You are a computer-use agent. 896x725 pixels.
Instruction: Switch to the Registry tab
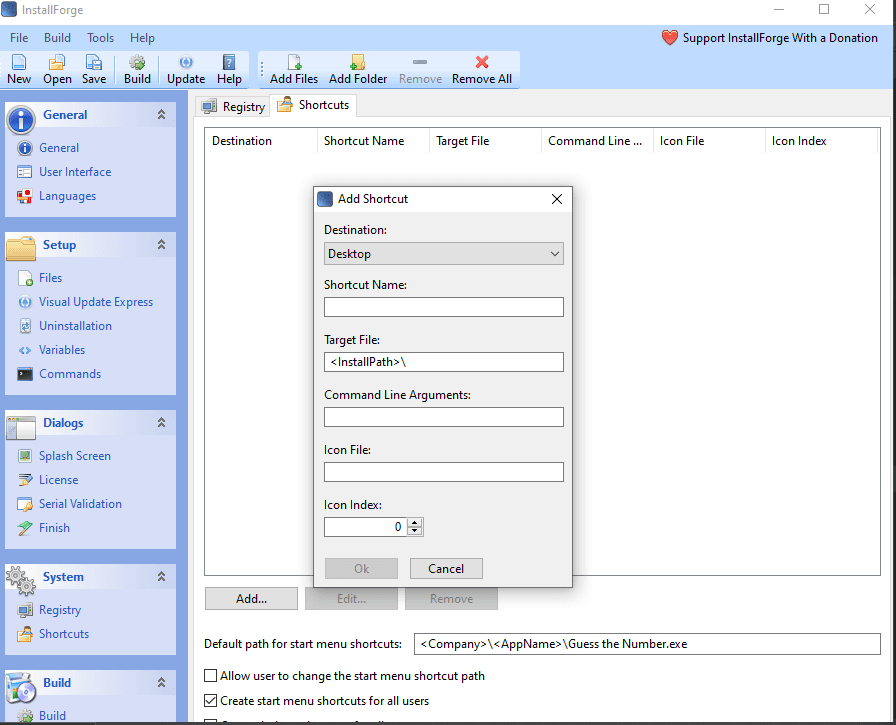click(x=240, y=105)
